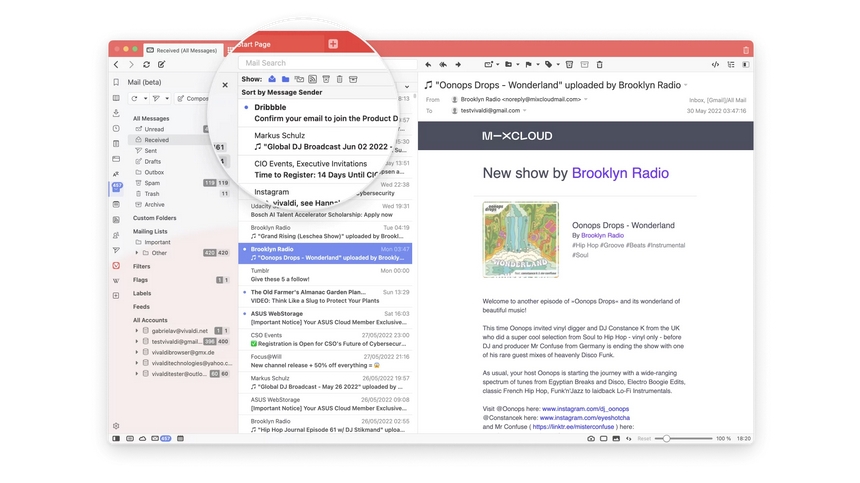Screen dimensions: 860x483
Task: Open the Wonderland album artwork thumbnail
Action: (x=520, y=240)
